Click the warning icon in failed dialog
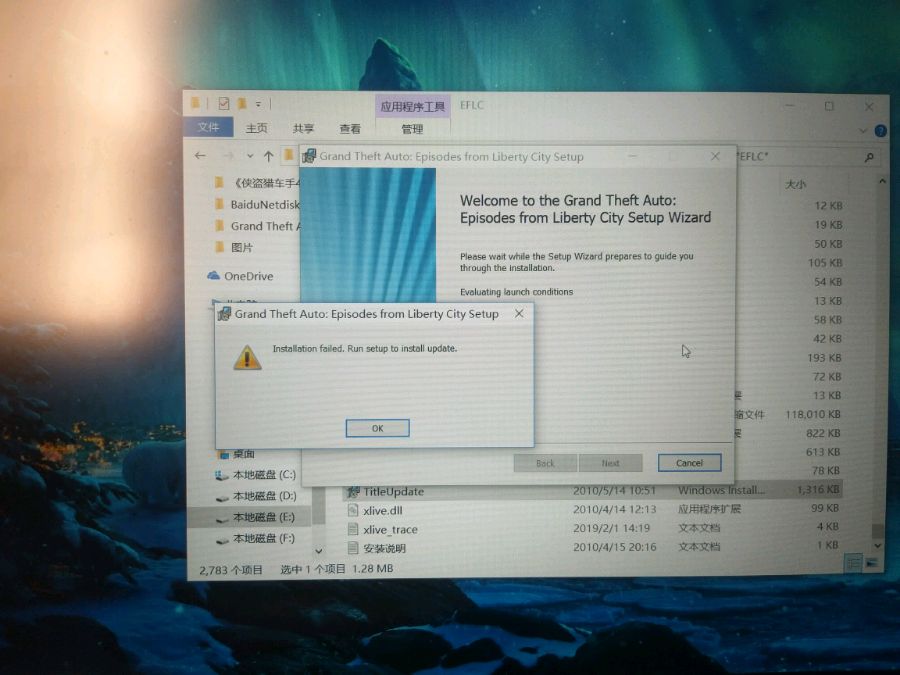 pyautogui.click(x=247, y=357)
